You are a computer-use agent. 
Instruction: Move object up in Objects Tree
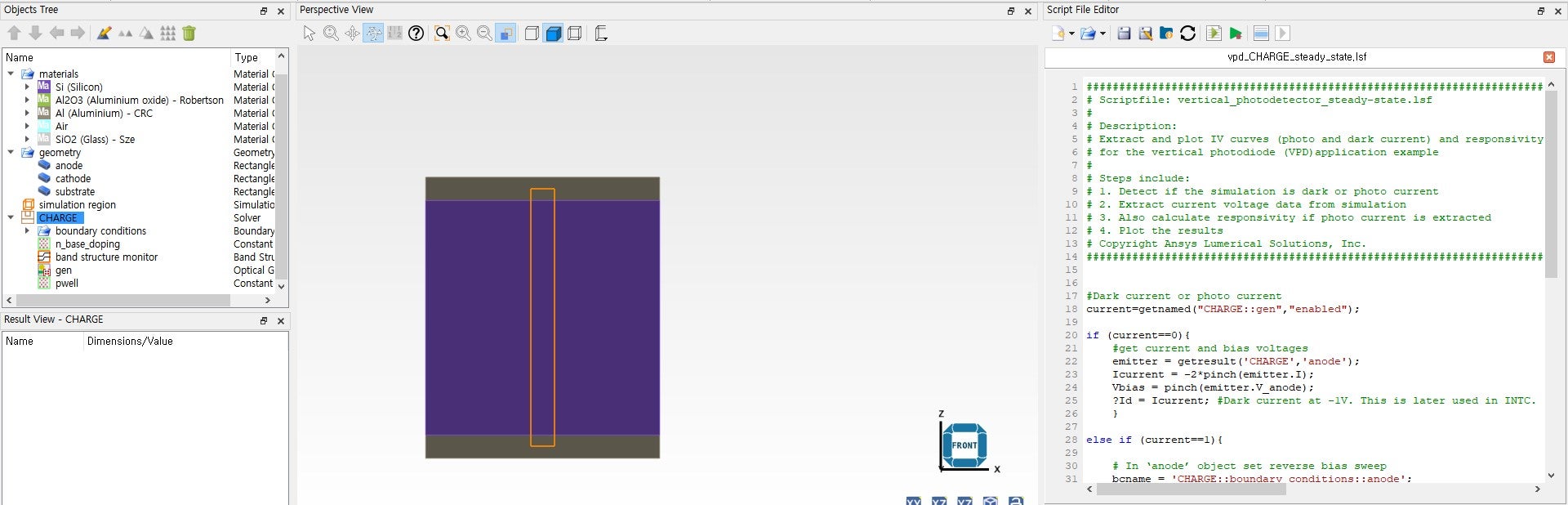[14, 33]
